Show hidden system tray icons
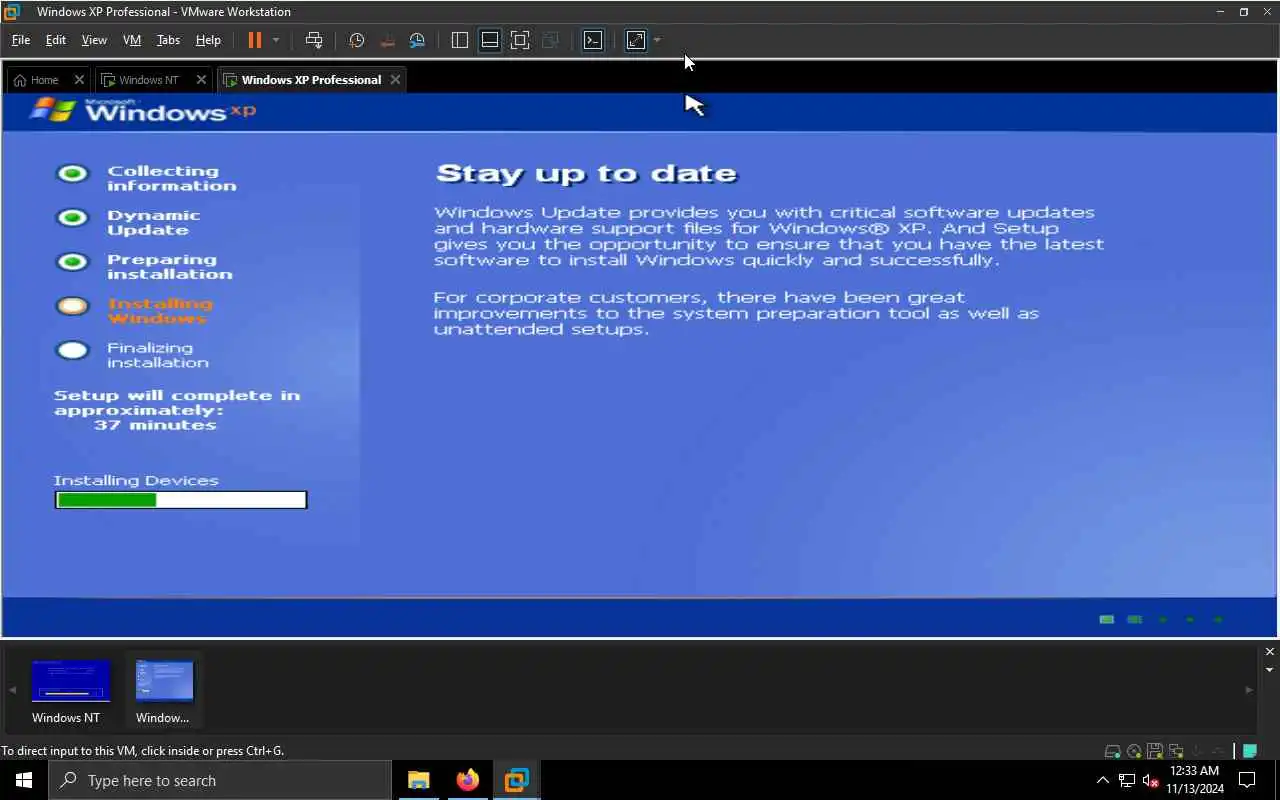 pyautogui.click(x=1103, y=780)
